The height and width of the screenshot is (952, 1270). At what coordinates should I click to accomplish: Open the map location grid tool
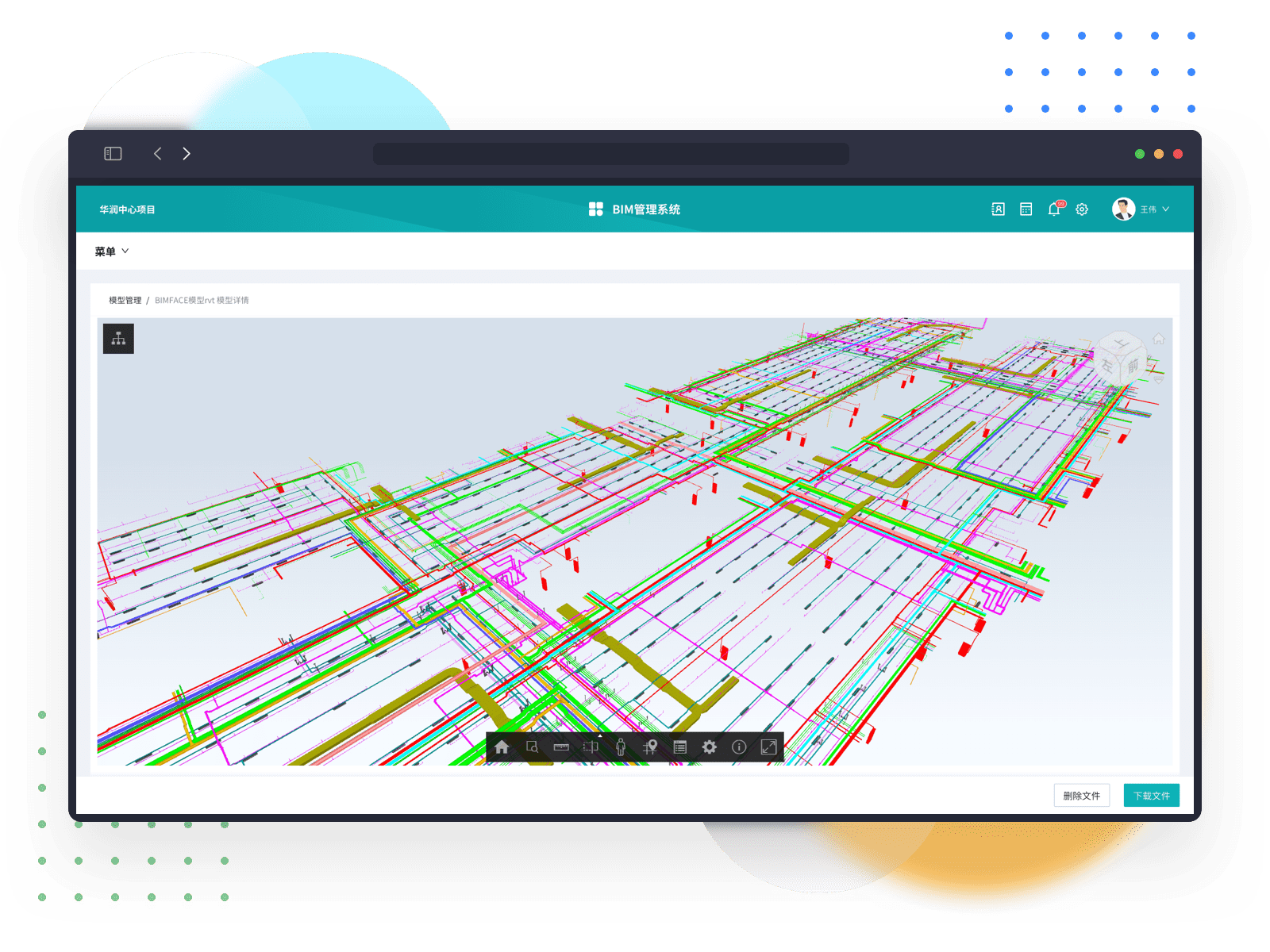tap(650, 747)
